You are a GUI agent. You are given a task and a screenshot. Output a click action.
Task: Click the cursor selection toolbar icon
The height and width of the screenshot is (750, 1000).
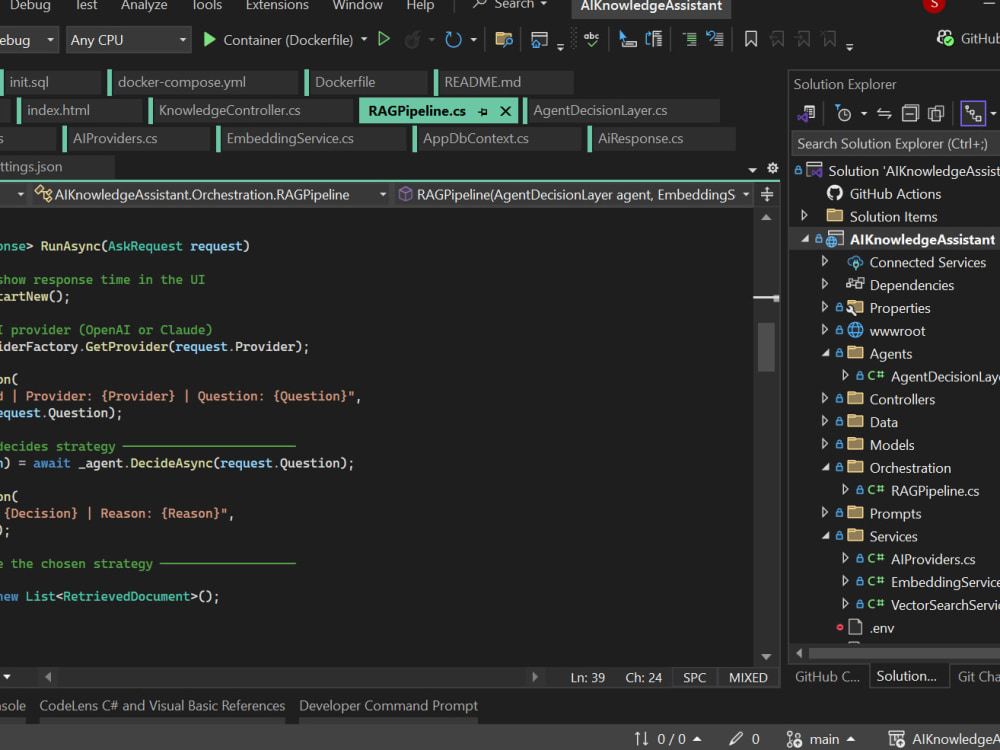[628, 40]
